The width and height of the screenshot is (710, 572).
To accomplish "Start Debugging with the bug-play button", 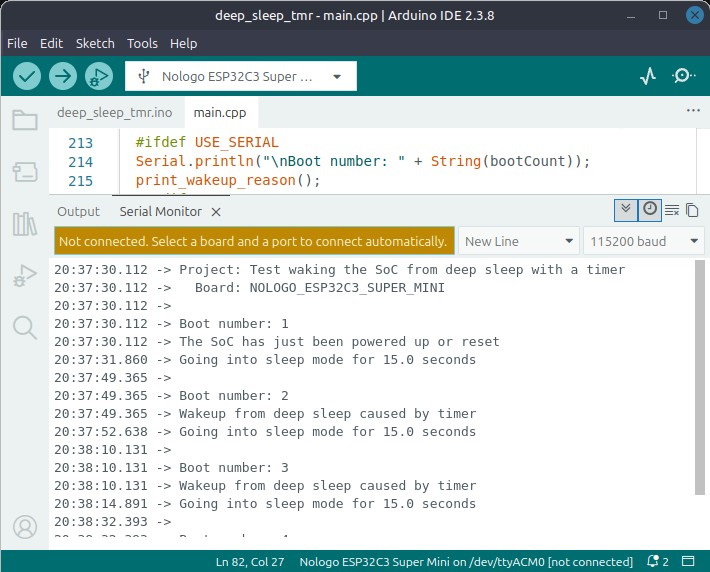I will (99, 76).
